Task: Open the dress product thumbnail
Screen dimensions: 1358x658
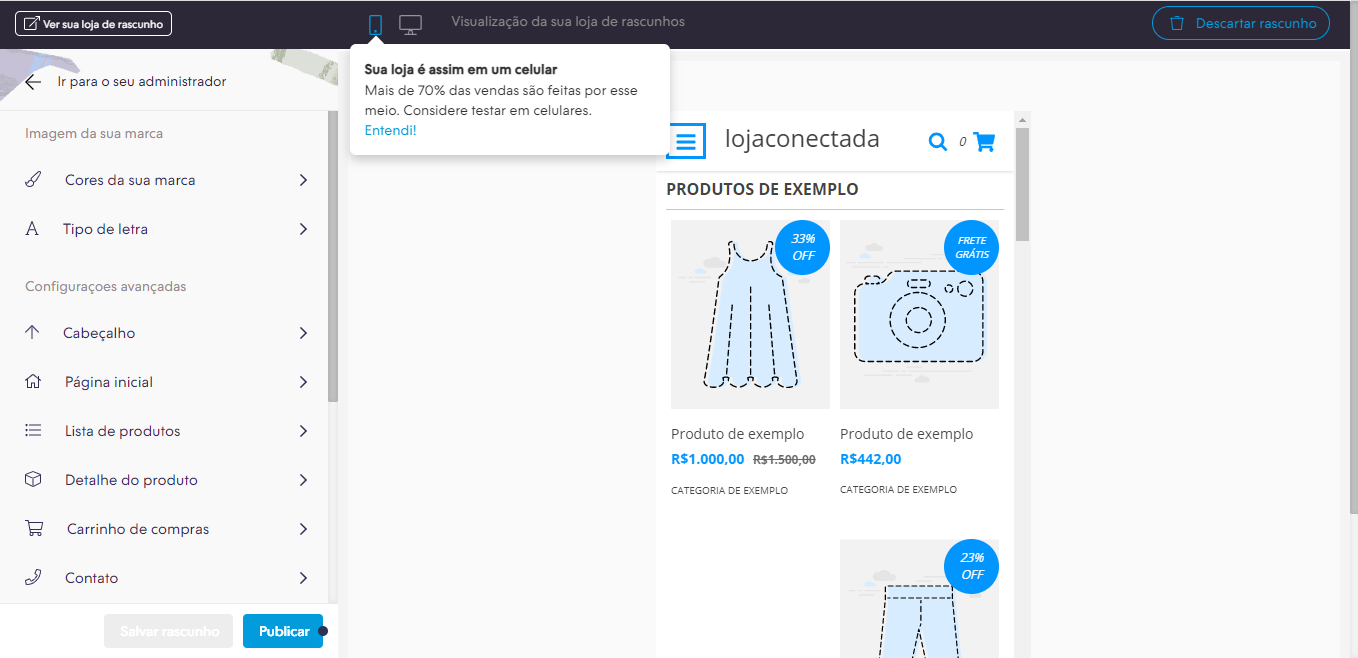Action: (750, 314)
